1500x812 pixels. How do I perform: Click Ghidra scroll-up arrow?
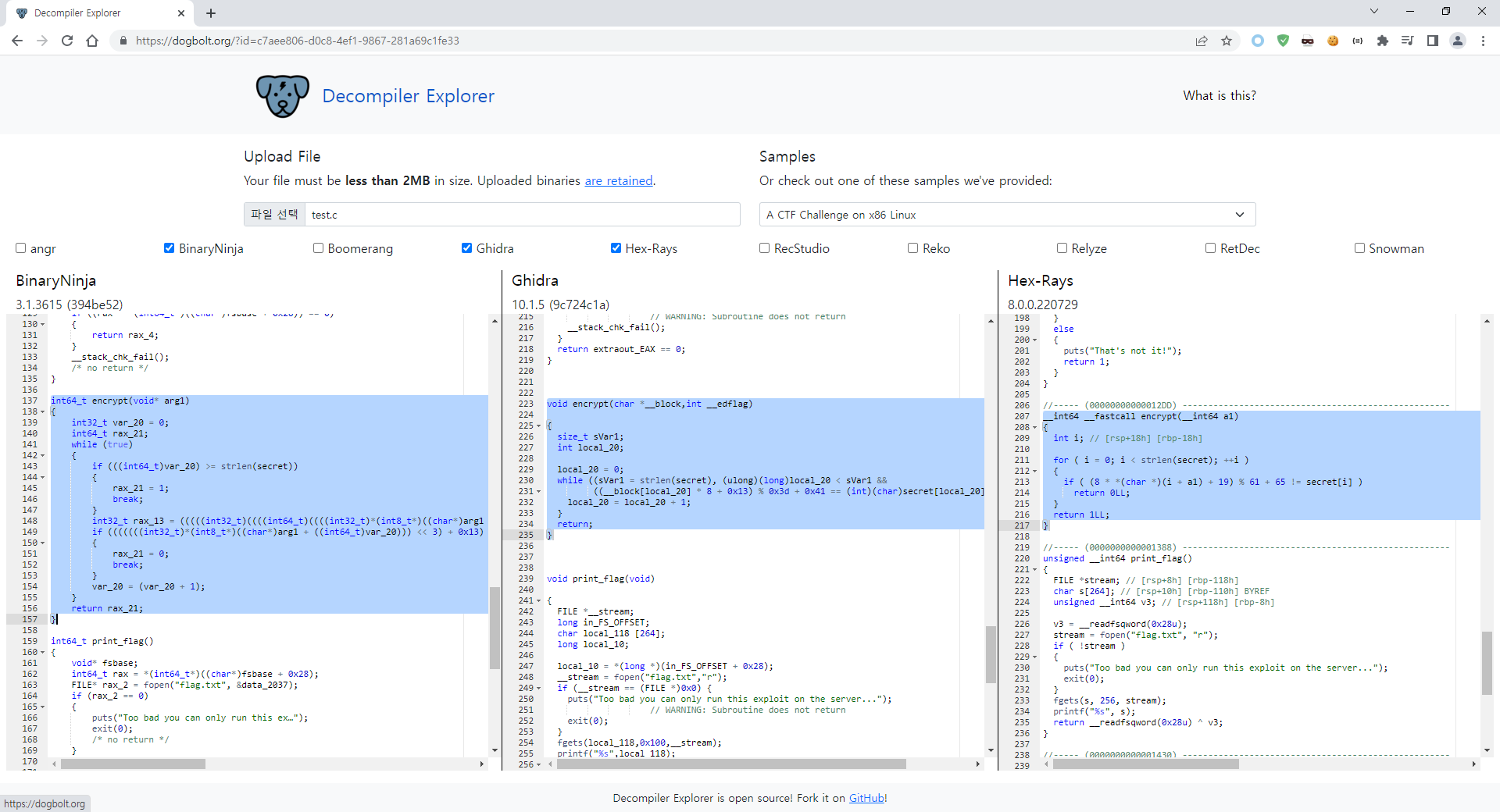[x=991, y=321]
